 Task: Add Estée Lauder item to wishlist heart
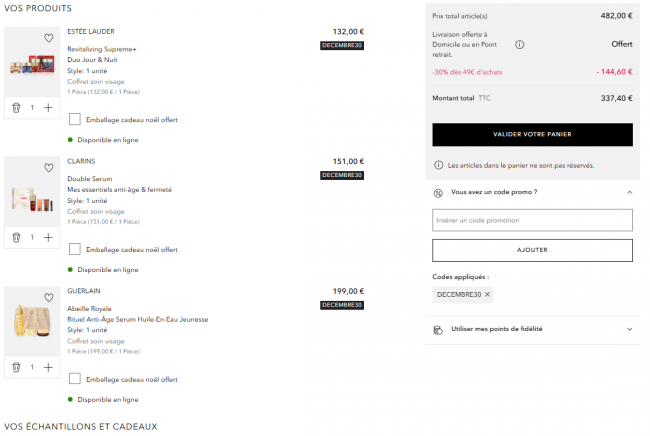coord(49,38)
